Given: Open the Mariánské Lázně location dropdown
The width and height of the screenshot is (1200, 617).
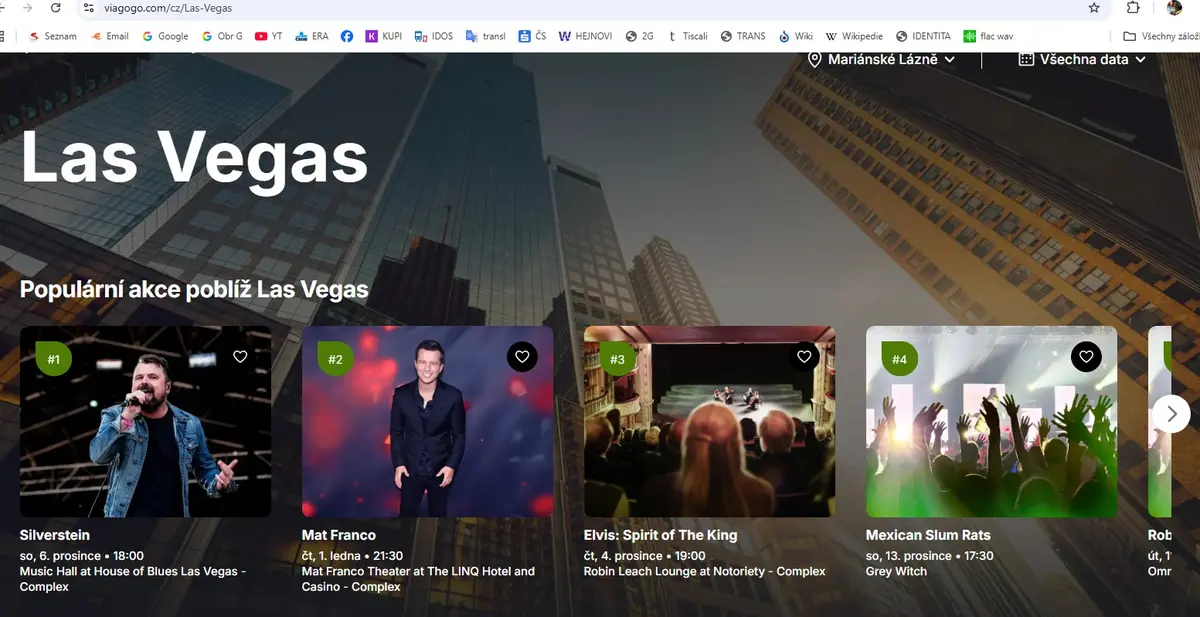Looking at the screenshot, I should pos(881,59).
